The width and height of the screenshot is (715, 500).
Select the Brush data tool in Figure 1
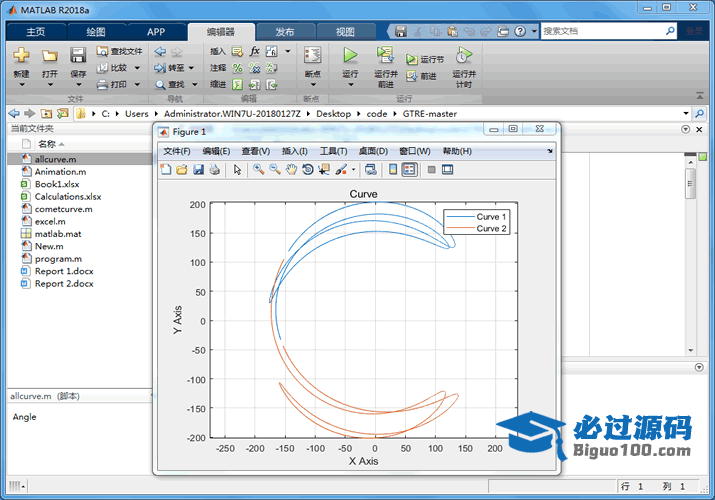click(341, 170)
